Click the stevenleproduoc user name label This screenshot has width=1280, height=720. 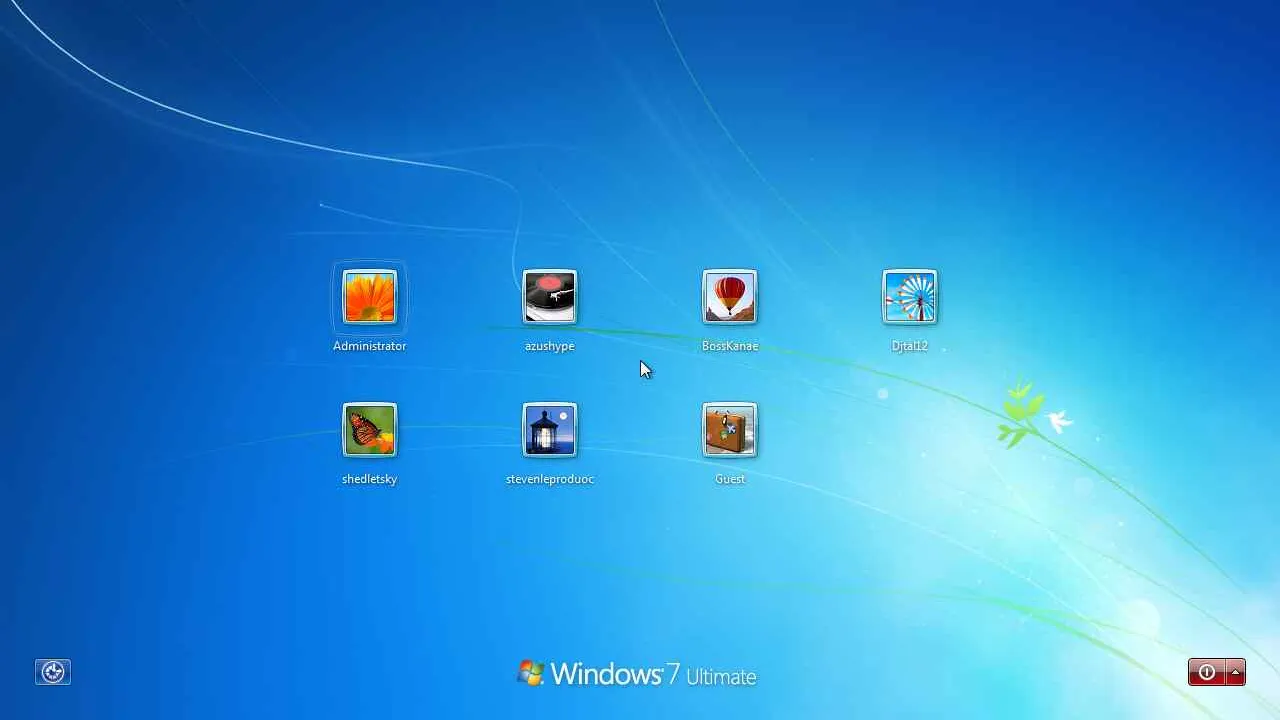pos(550,479)
